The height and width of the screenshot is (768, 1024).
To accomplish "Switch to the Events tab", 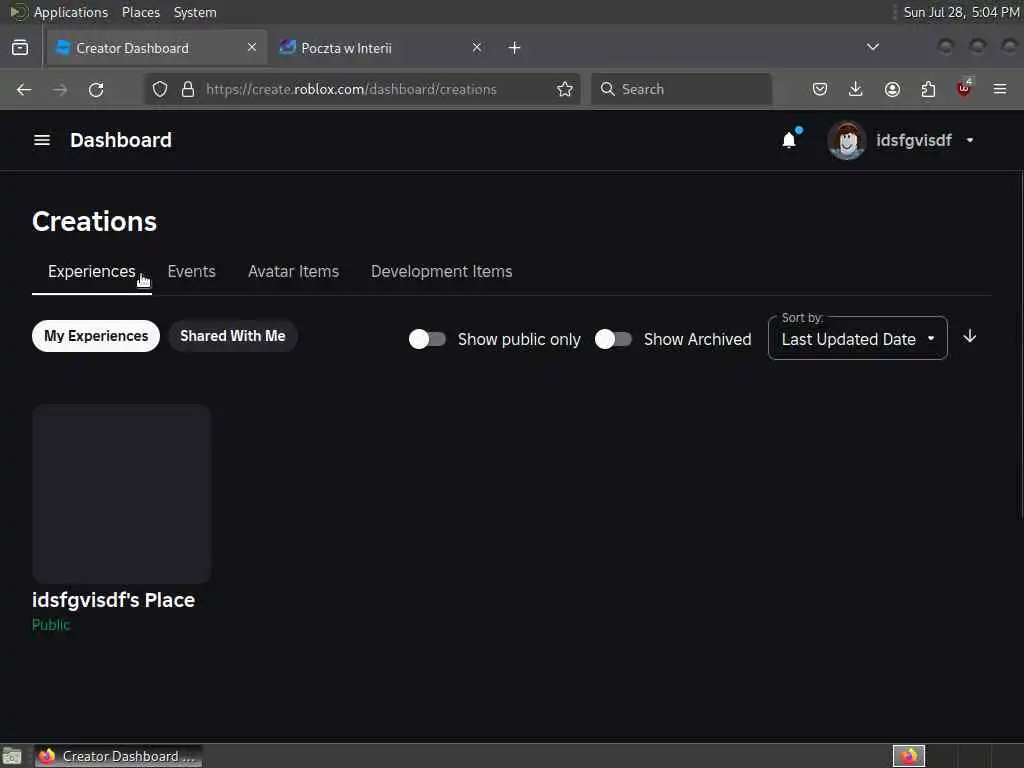I will pyautogui.click(x=191, y=272).
